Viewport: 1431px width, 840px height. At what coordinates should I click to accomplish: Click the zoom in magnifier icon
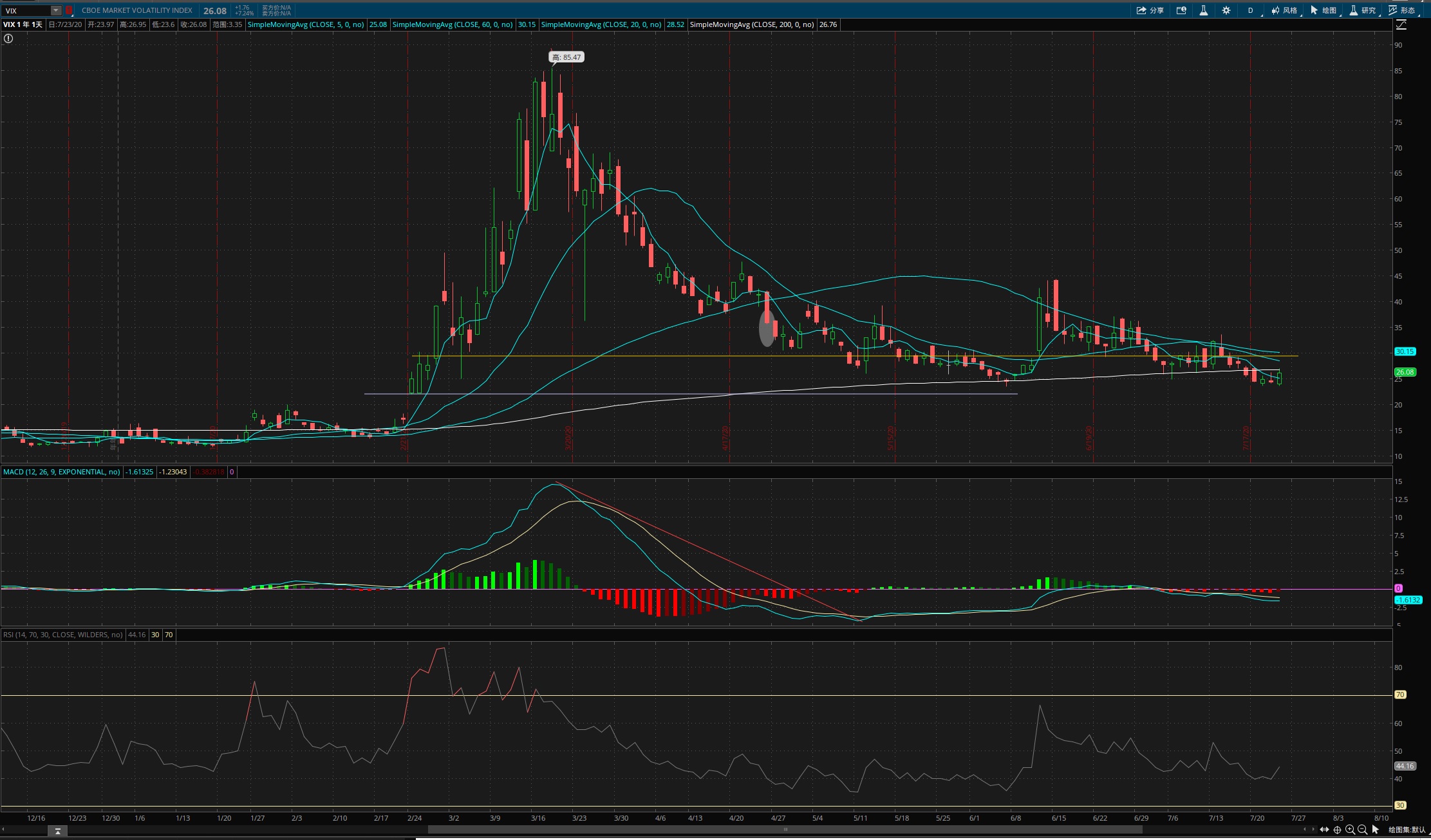[x=1350, y=830]
